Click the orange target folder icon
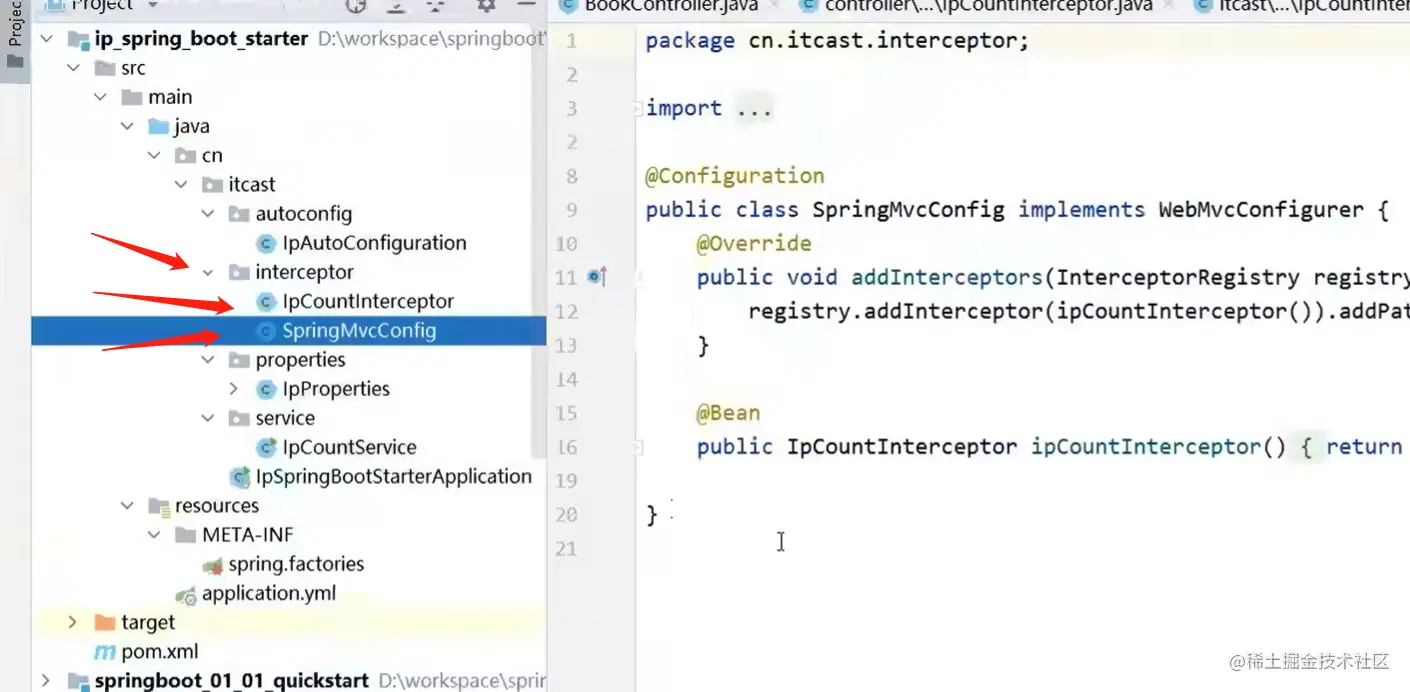Image resolution: width=1410 pixels, height=692 pixels. 105,622
